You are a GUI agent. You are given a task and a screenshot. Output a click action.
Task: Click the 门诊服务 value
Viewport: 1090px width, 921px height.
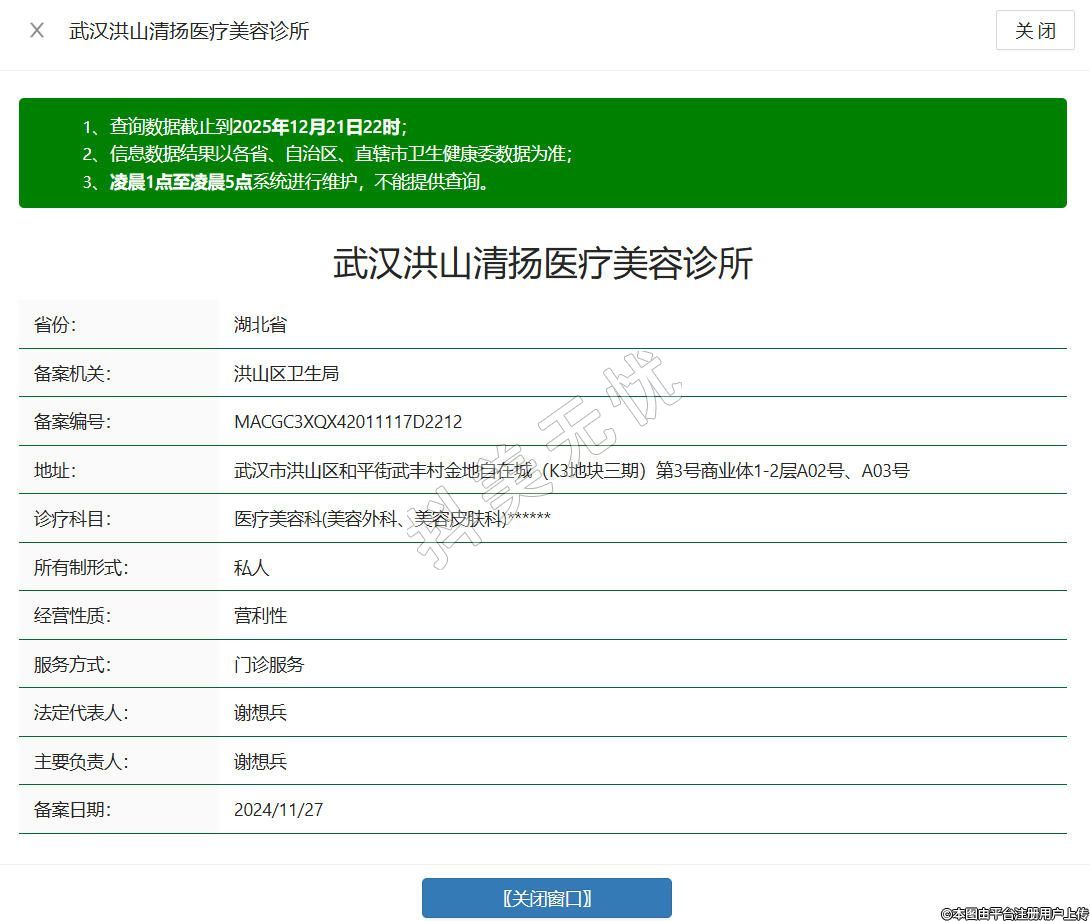coord(269,665)
